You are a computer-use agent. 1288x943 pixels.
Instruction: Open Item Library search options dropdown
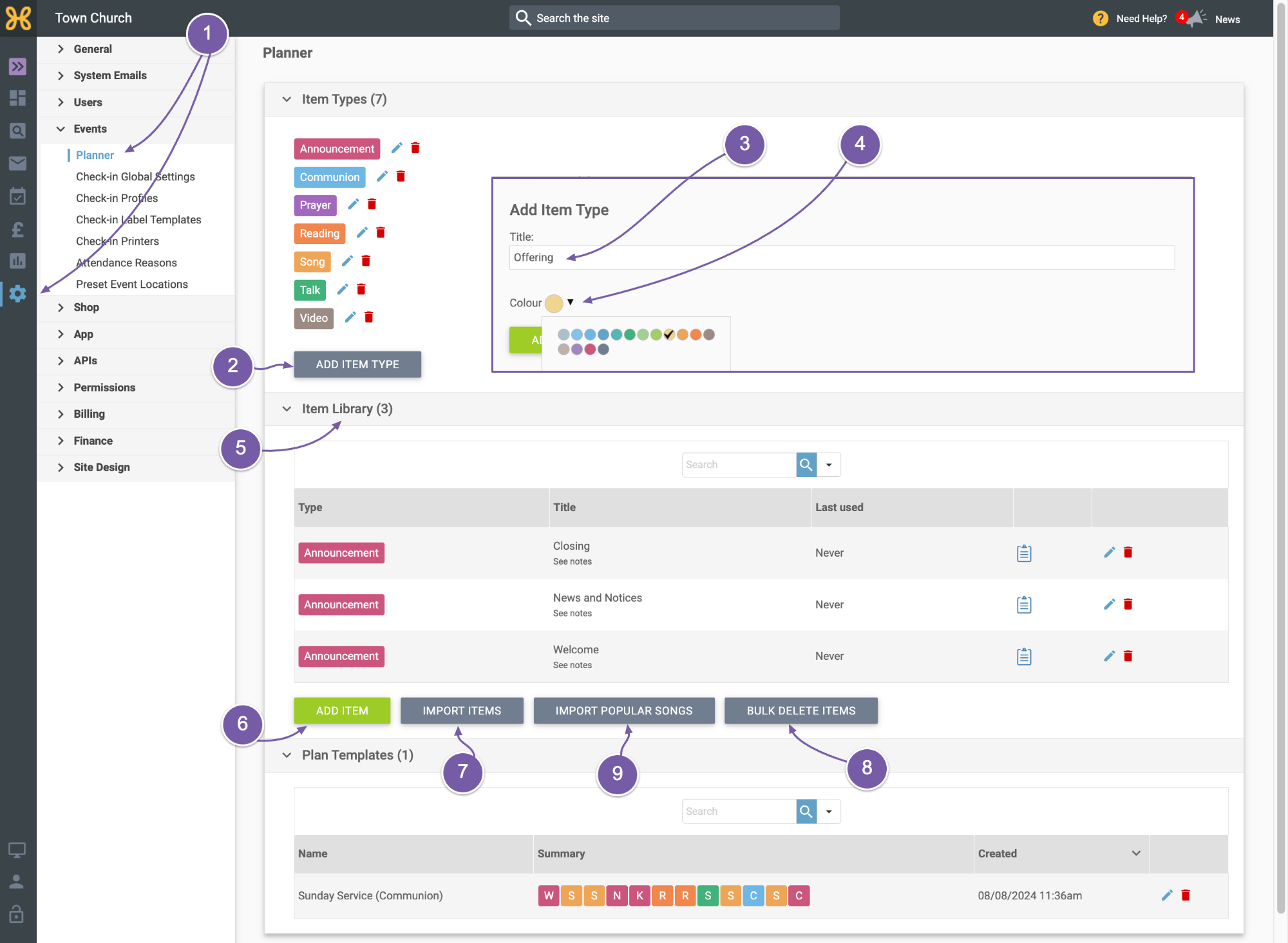(x=829, y=465)
